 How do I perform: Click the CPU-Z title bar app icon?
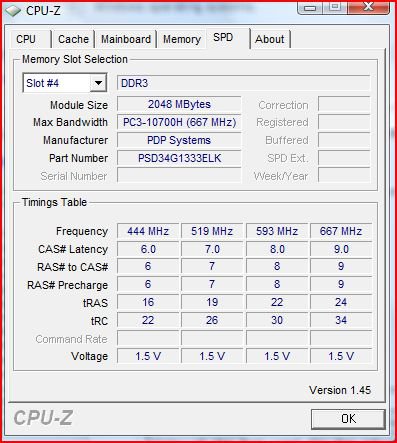(13, 11)
